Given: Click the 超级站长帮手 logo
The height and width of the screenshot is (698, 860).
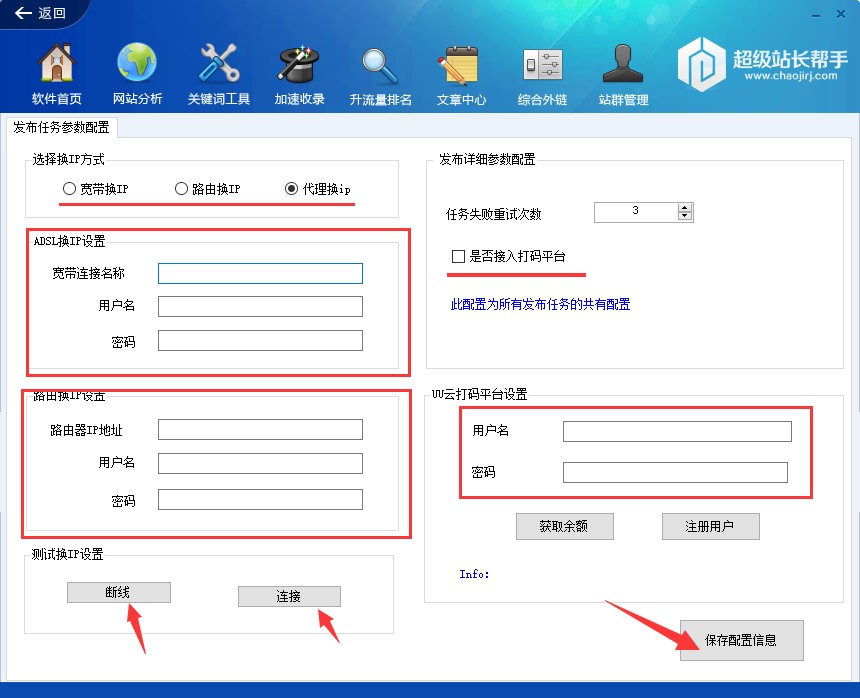Looking at the screenshot, I should tap(762, 65).
